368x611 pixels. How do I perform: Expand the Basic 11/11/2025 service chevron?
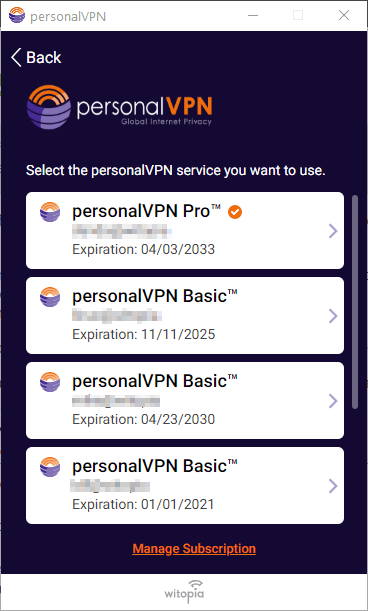pos(333,316)
